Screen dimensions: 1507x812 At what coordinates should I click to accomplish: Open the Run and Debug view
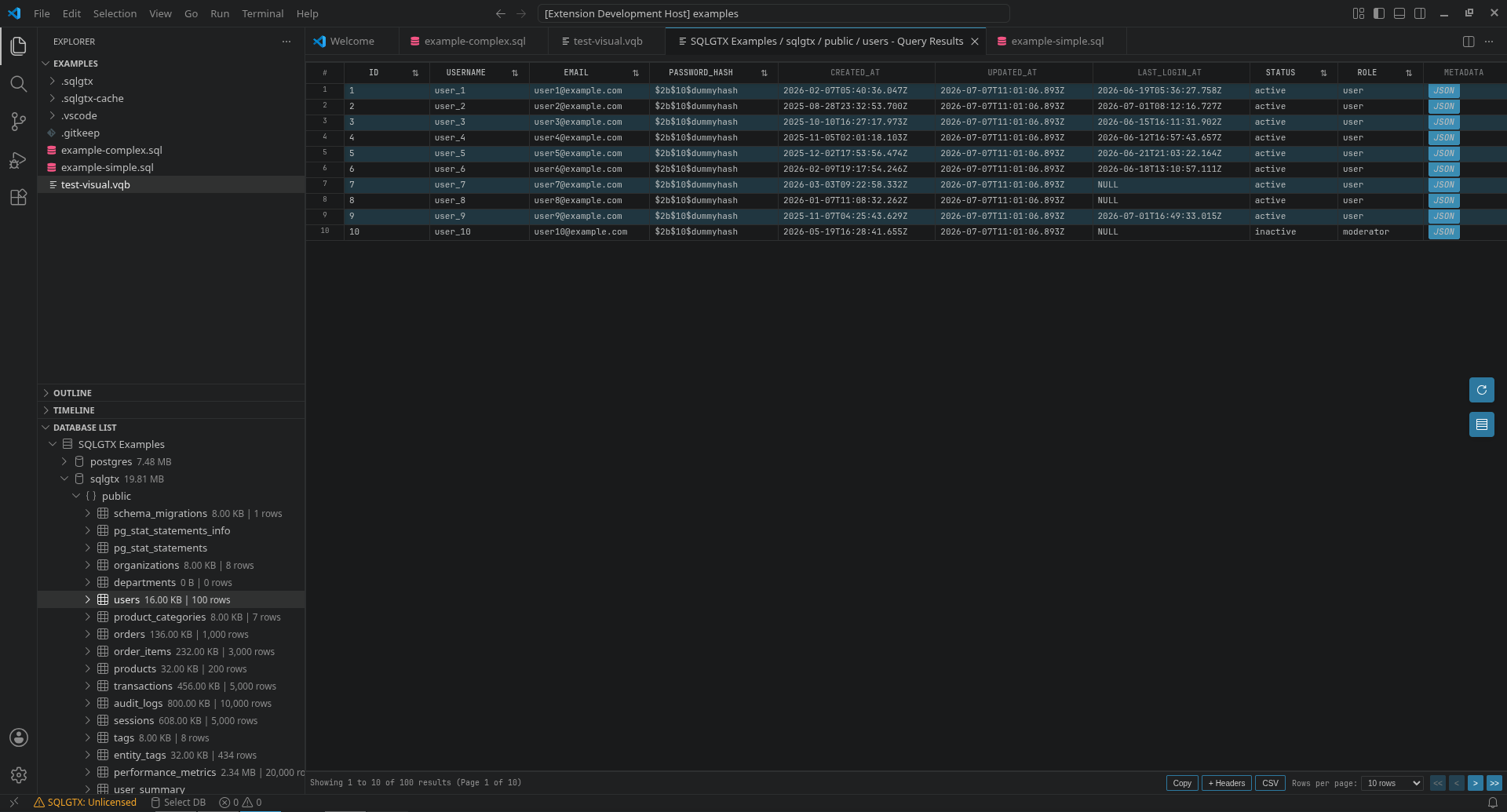[19, 160]
